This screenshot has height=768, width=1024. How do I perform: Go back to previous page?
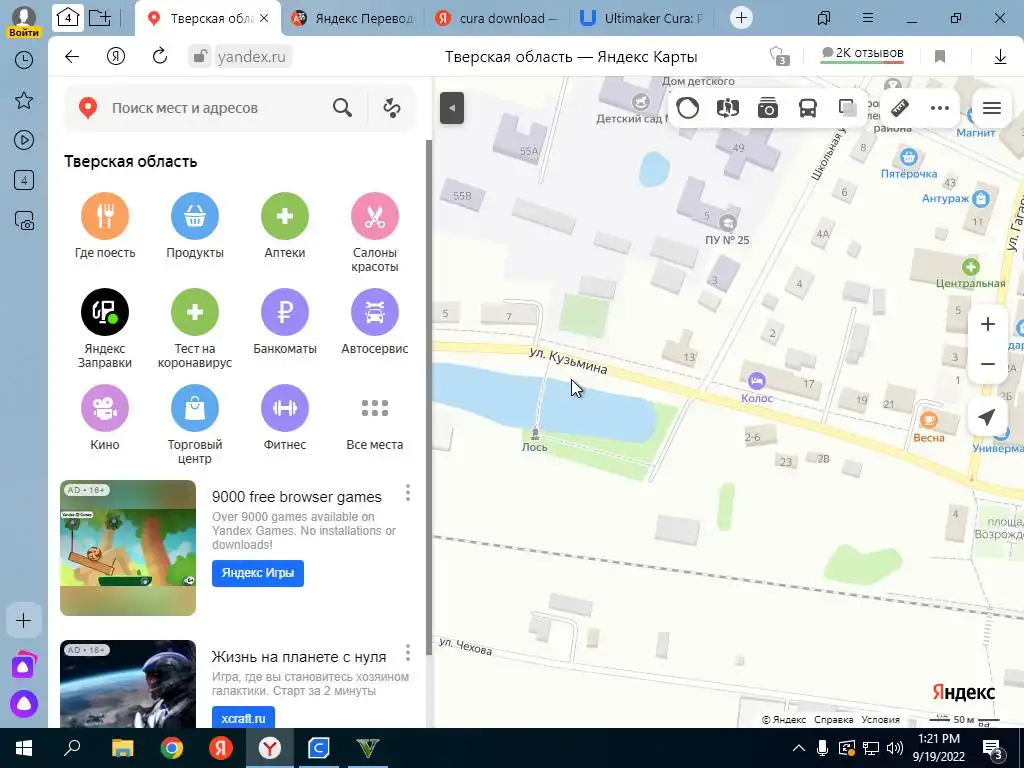[x=72, y=57]
